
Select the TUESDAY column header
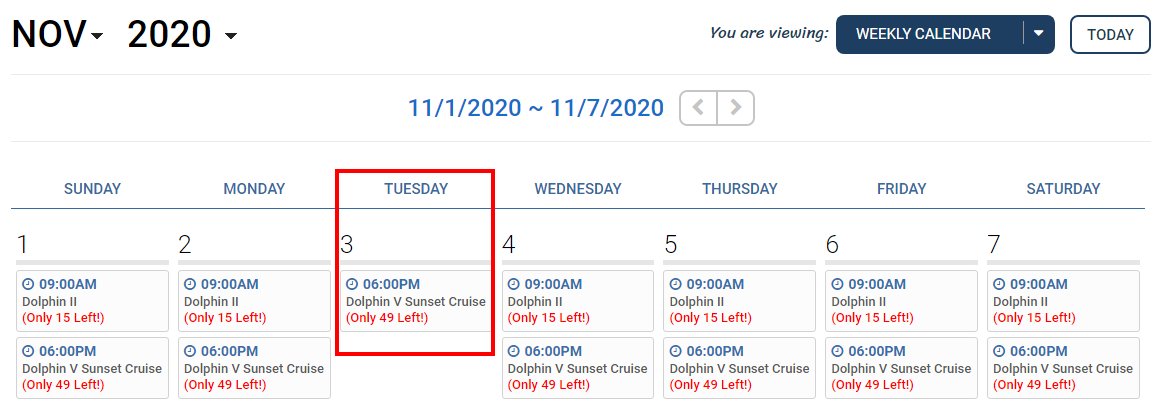click(416, 189)
